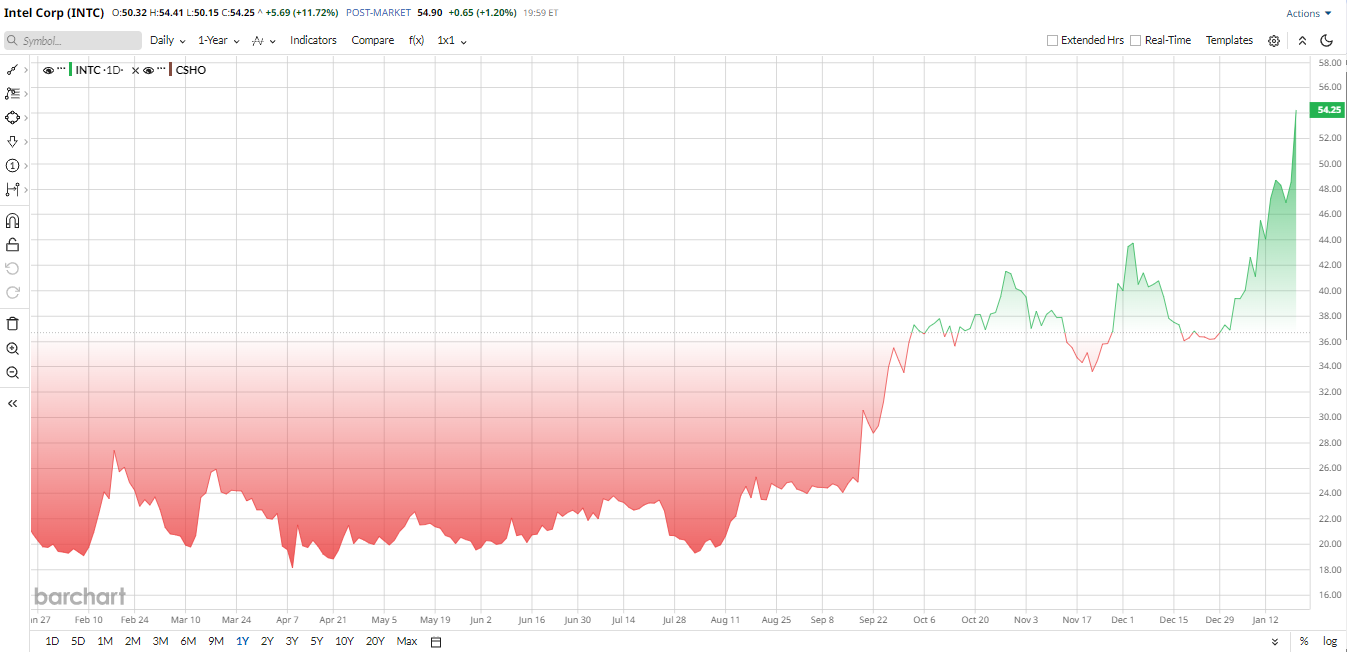Image resolution: width=1347 pixels, height=652 pixels.
Task: Open the f(x) expressions tool
Action: point(416,40)
